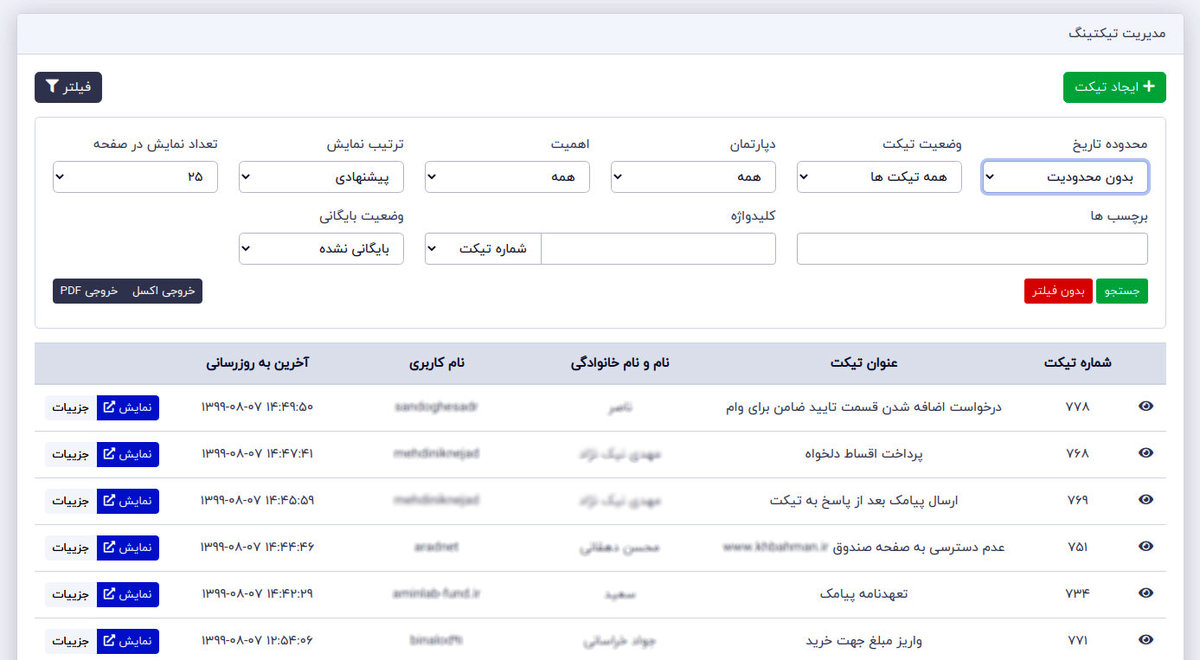Change the تعداد نمایش در صفحه dropdown
1200x660 pixels.
[135, 177]
